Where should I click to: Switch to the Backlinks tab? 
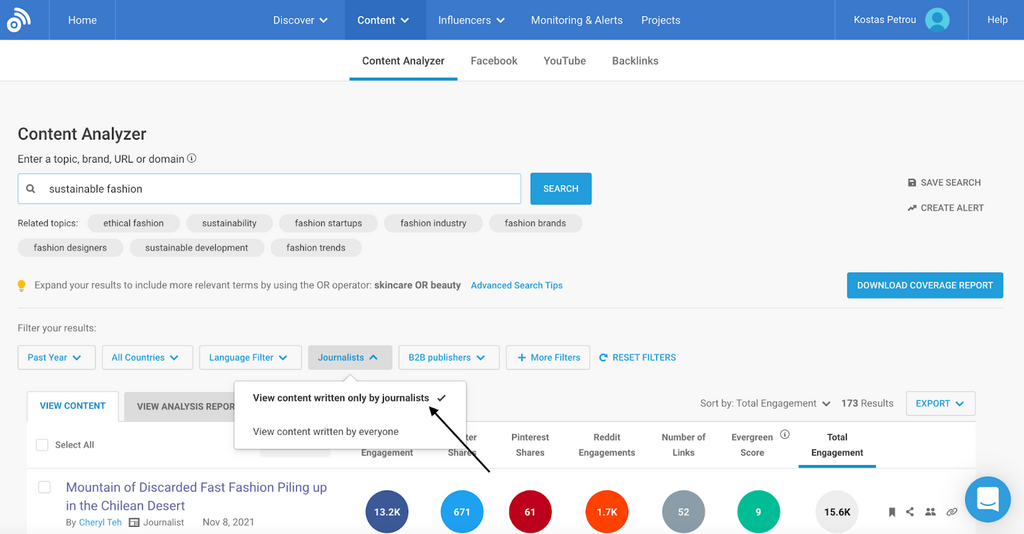635,61
